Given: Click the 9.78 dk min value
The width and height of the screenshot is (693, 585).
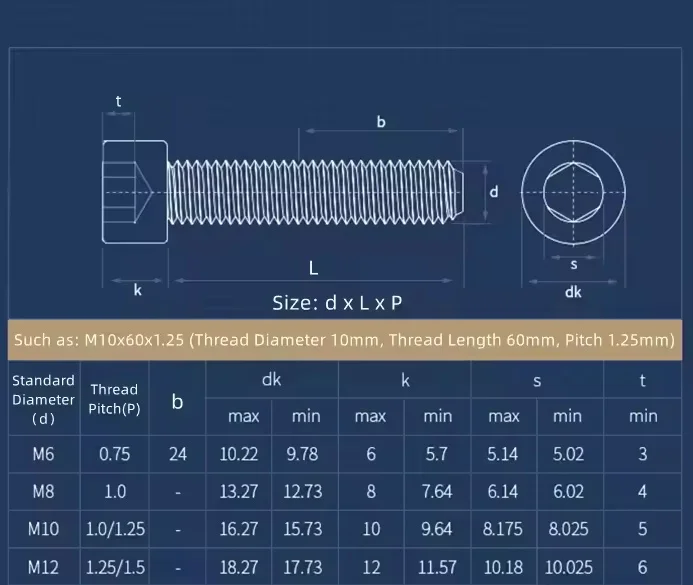Looking at the screenshot, I should pos(302,454).
